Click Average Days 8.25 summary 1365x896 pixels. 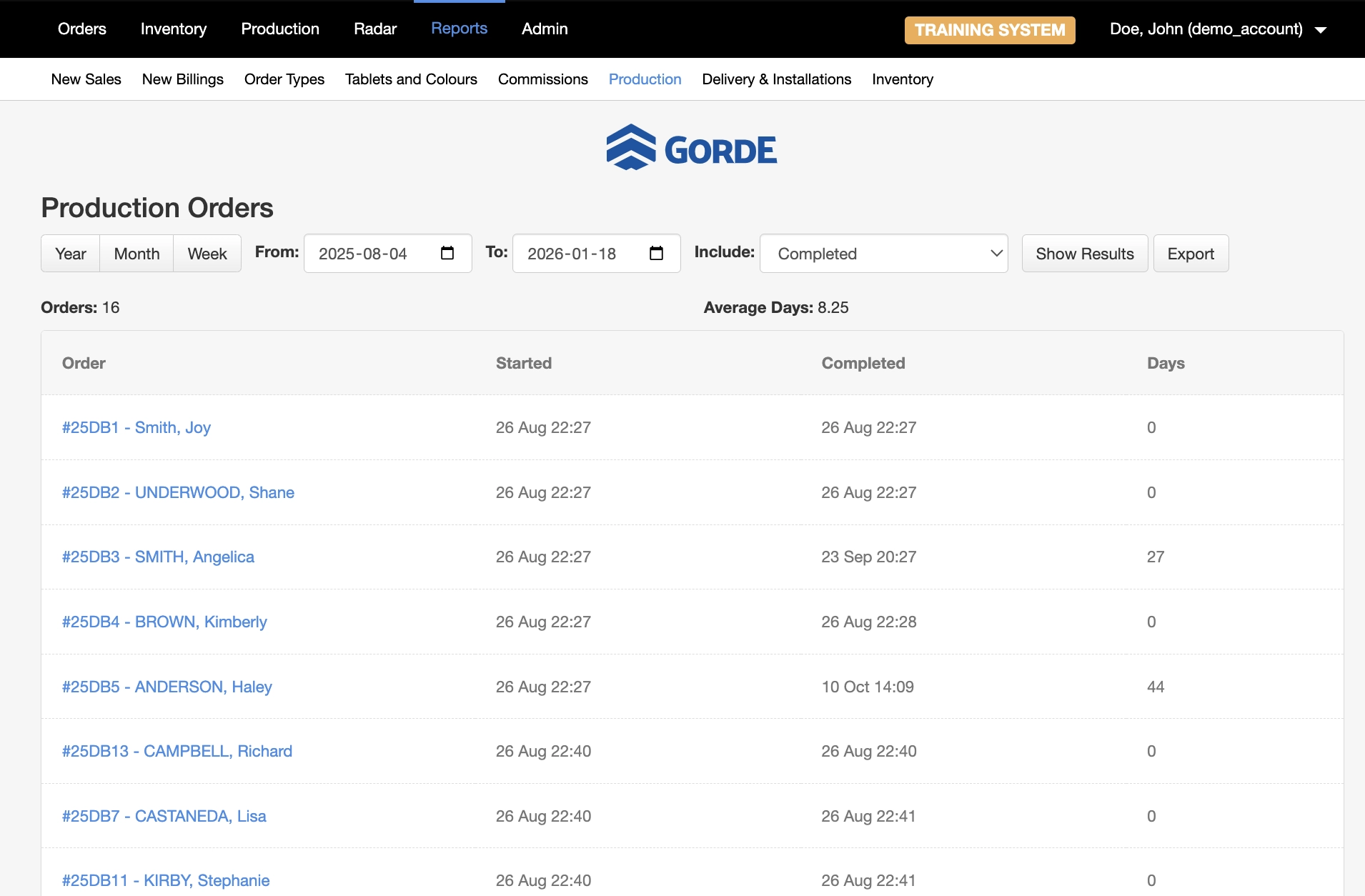pyautogui.click(x=776, y=307)
